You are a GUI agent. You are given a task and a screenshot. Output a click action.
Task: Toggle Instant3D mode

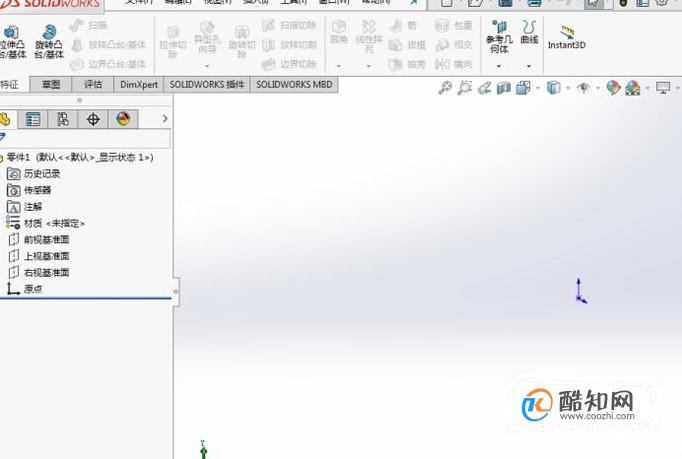566,37
